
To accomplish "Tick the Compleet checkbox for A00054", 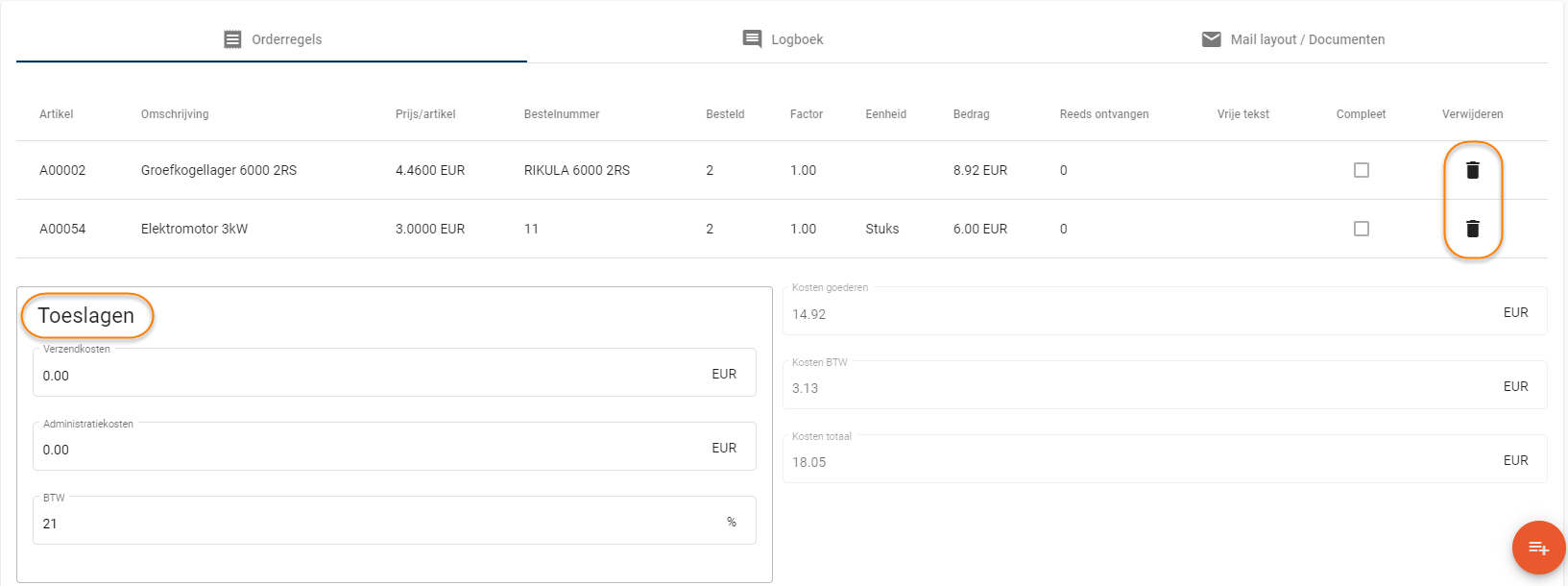I will (1361, 229).
